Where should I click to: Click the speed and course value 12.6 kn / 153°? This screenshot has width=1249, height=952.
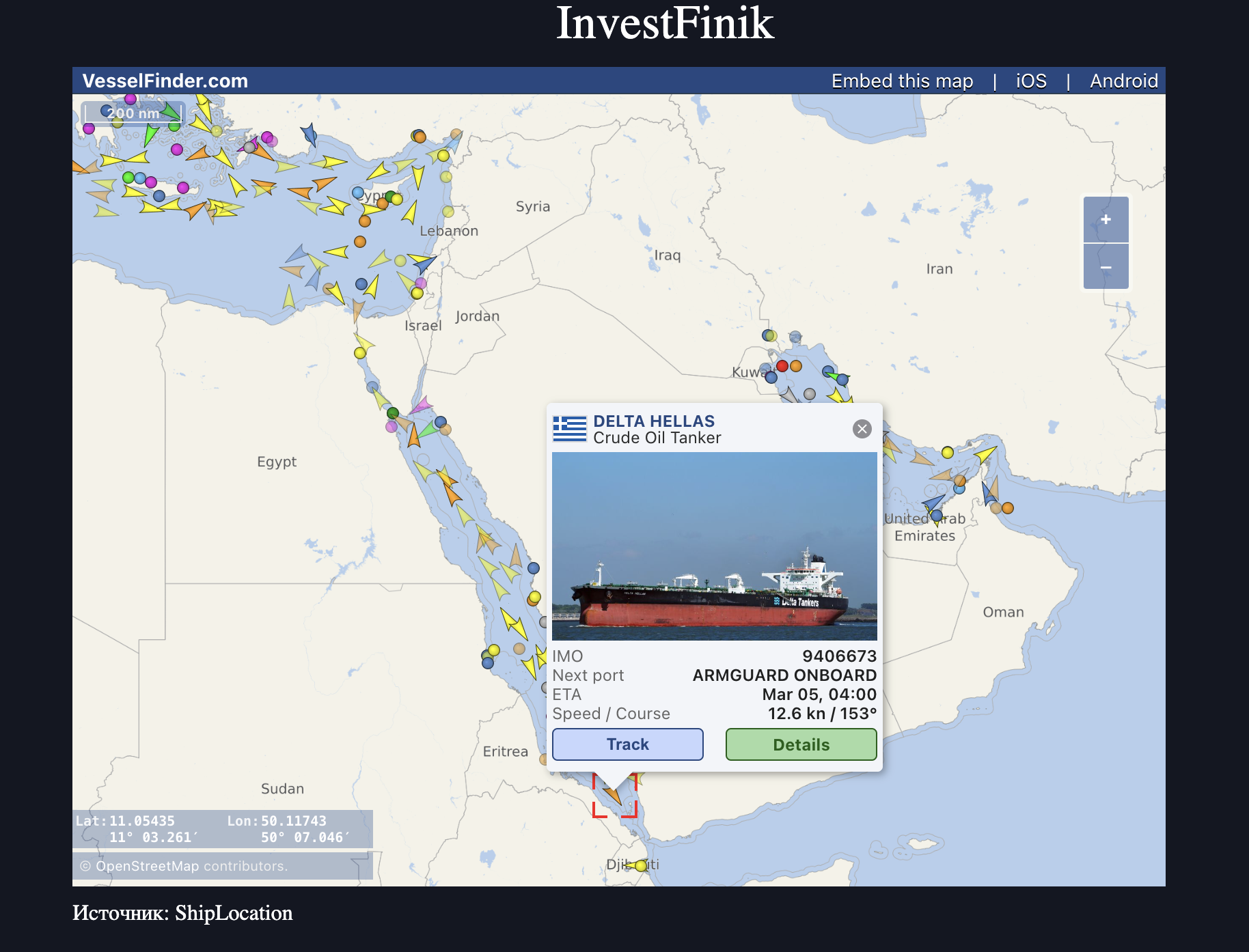pos(822,714)
